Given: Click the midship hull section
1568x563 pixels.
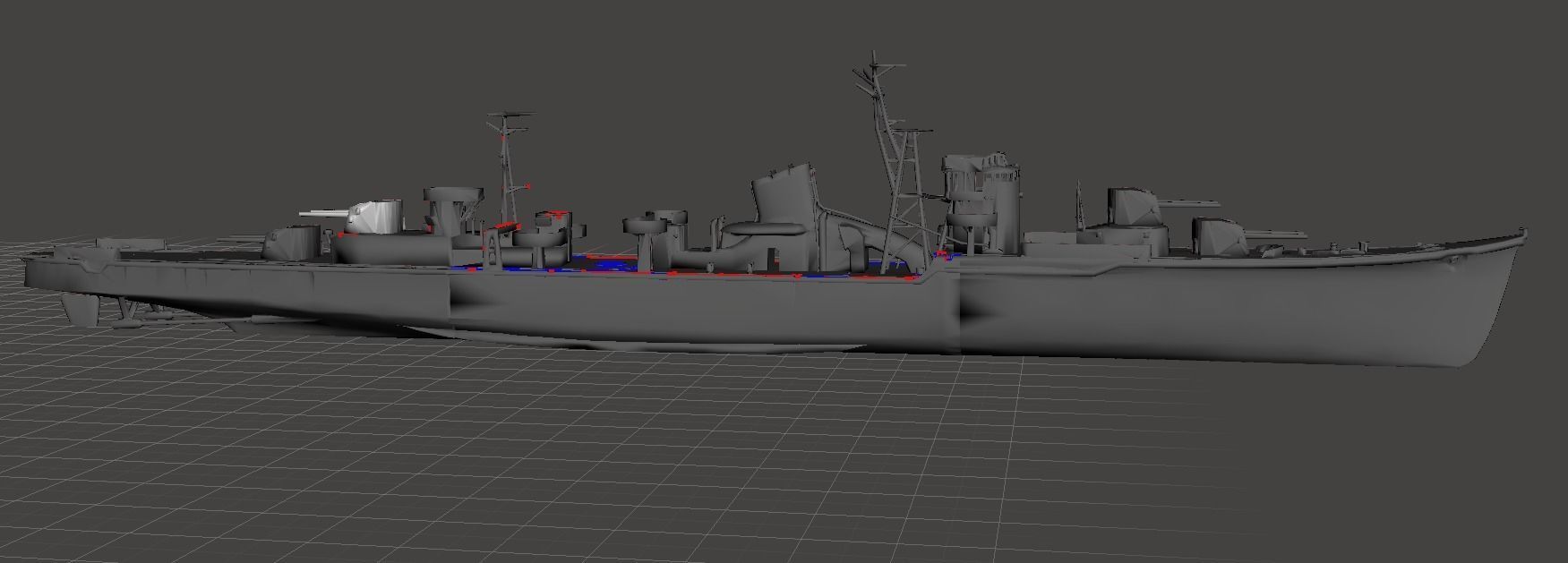Looking at the screenshot, I should (x=703, y=309).
